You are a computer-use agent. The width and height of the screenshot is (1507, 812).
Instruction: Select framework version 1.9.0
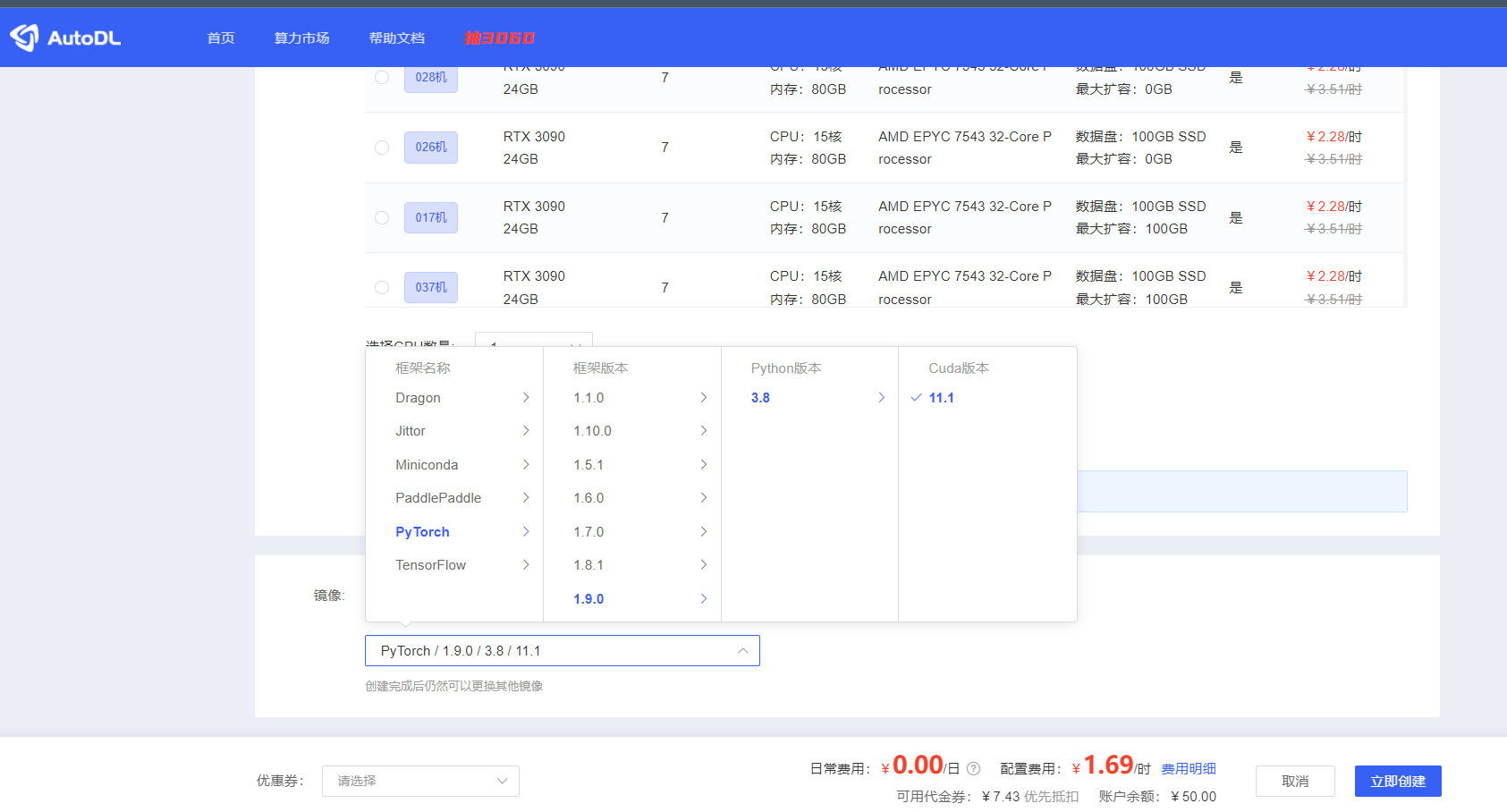pyautogui.click(x=588, y=599)
